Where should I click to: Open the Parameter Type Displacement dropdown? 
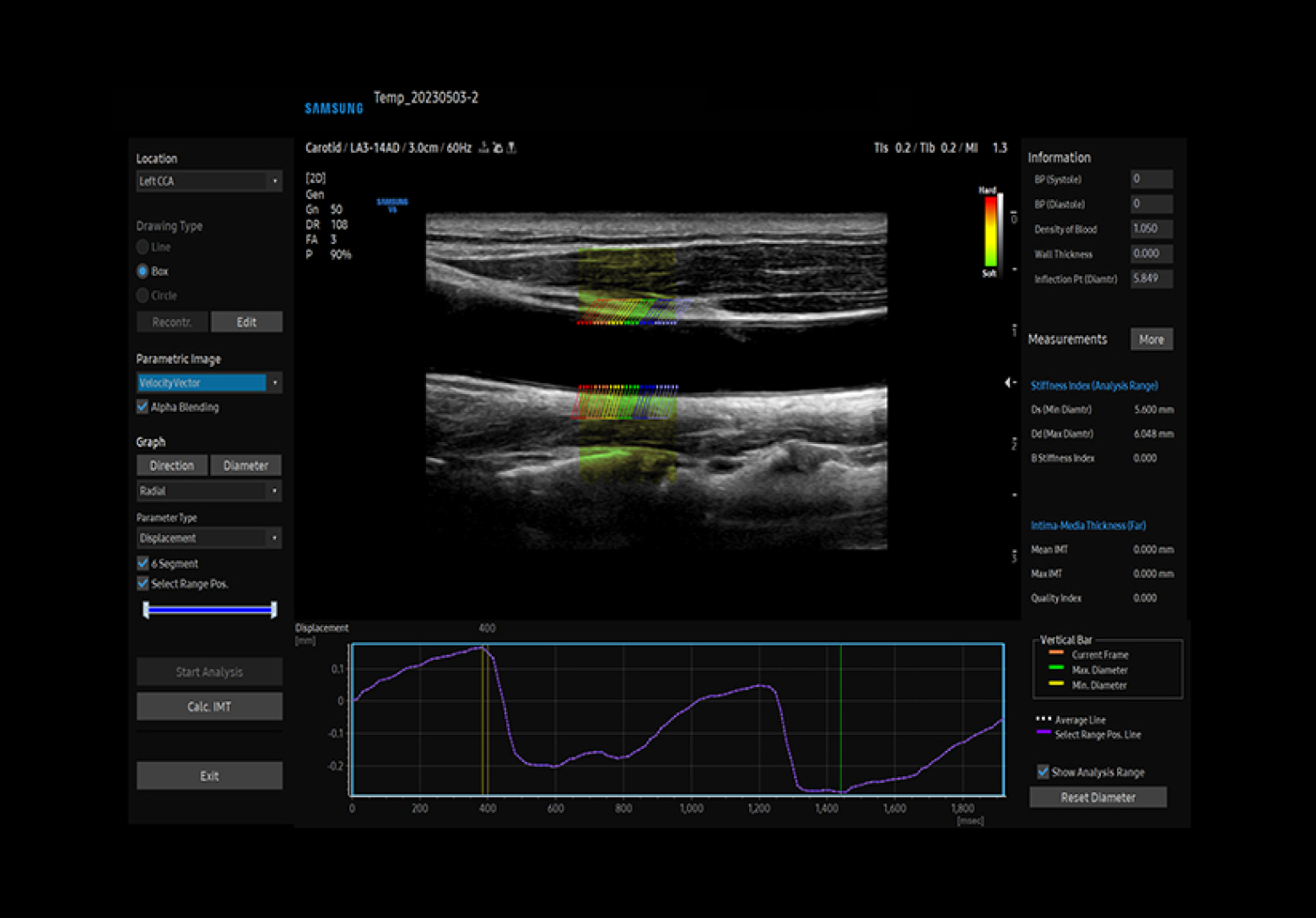(208, 537)
